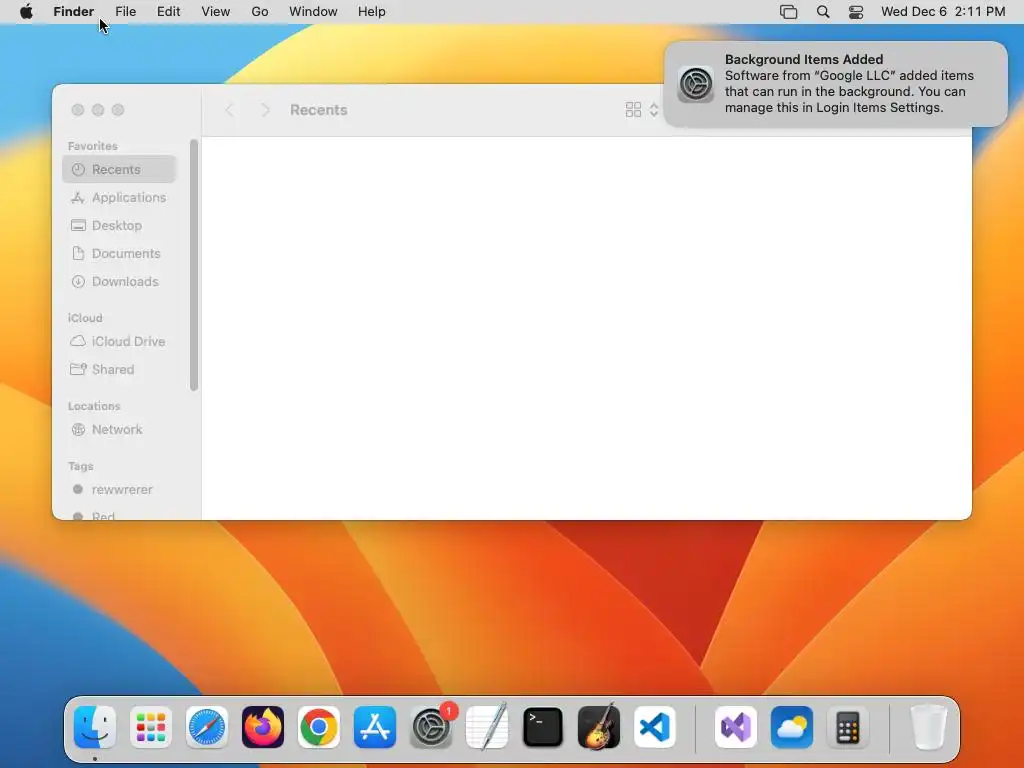Open the View menu
The height and width of the screenshot is (768, 1024).
216,12
